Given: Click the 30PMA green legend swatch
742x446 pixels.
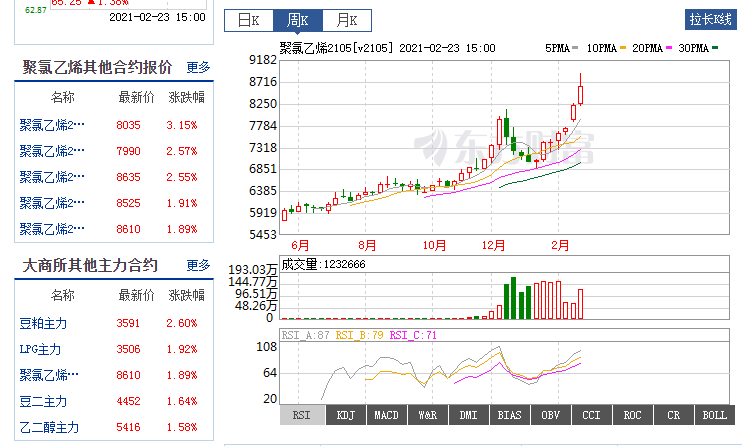Looking at the screenshot, I should [715, 48].
